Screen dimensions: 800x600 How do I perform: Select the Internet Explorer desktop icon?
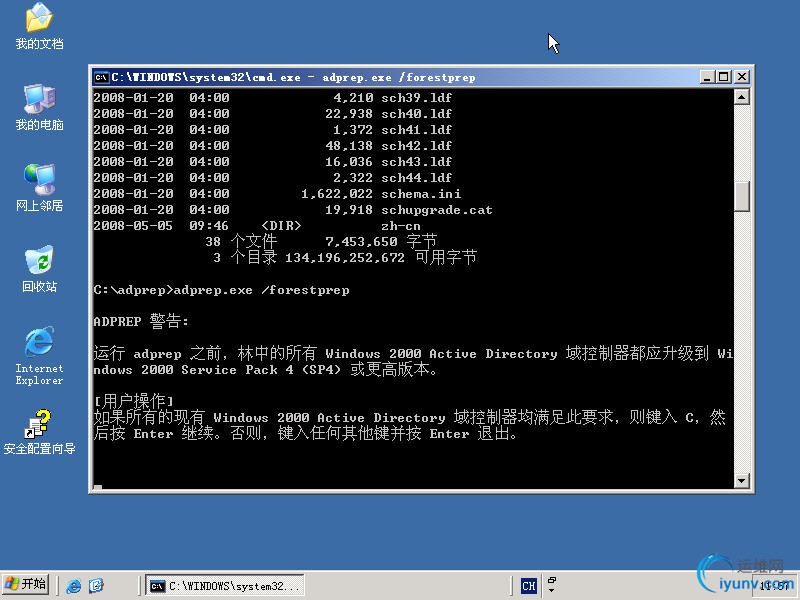coord(39,356)
